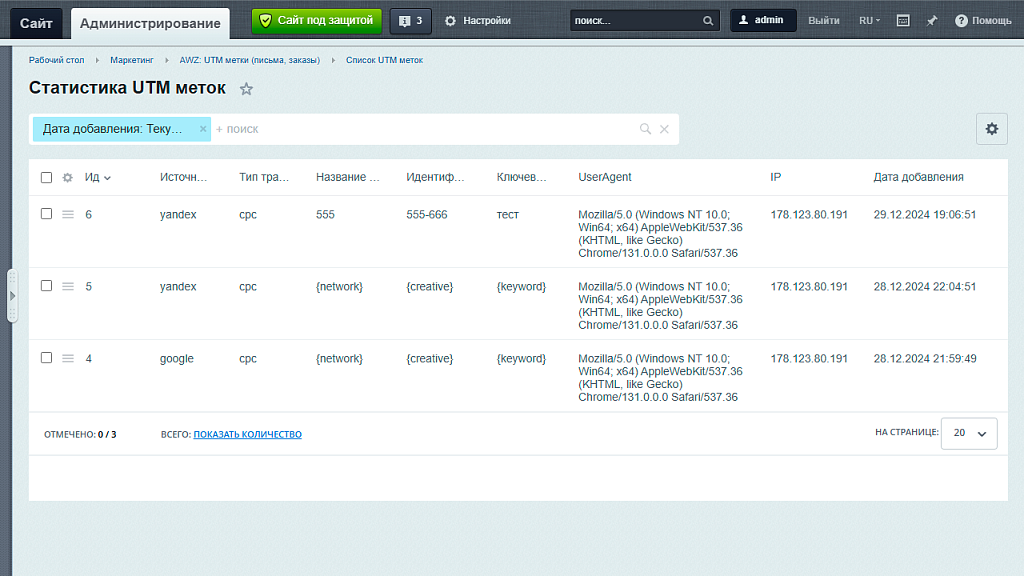
Task: Remove the 'Дата добавления' filter chip
Action: [x=203, y=129]
